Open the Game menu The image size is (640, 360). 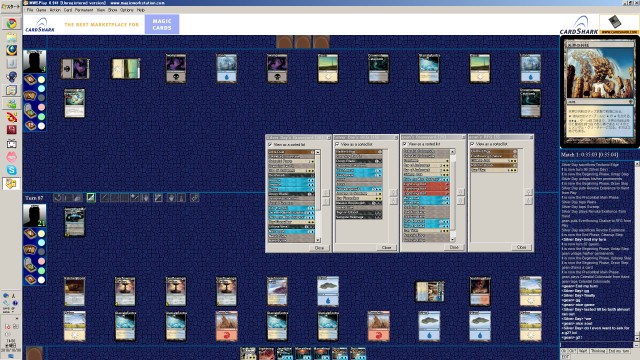41,10
